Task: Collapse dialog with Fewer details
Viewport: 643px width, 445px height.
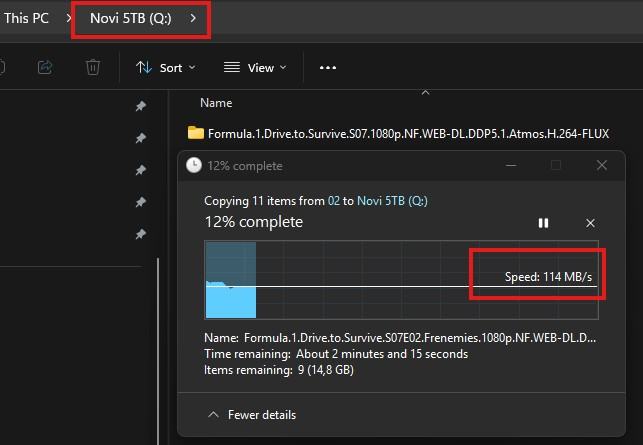Action: tap(252, 414)
